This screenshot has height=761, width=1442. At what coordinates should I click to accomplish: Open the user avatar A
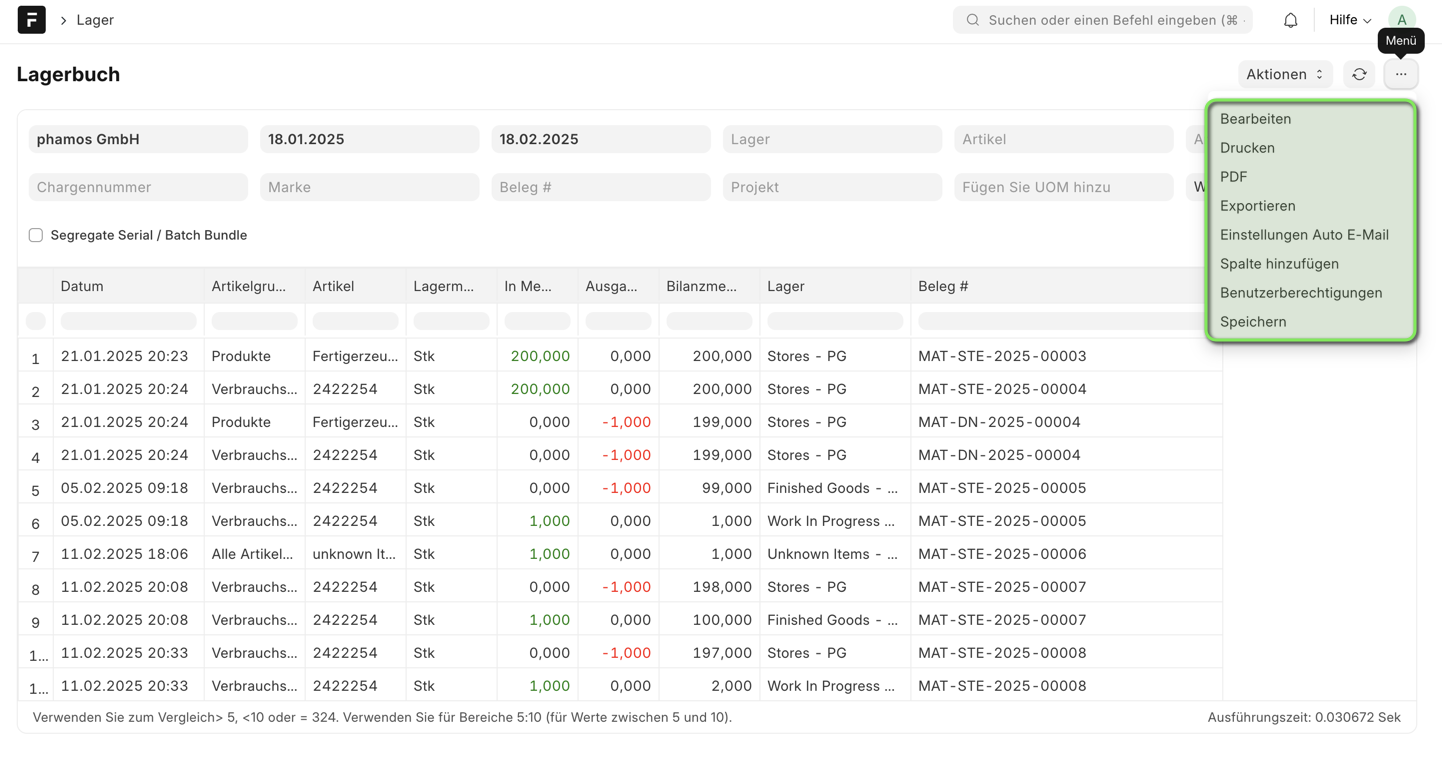tap(1402, 20)
